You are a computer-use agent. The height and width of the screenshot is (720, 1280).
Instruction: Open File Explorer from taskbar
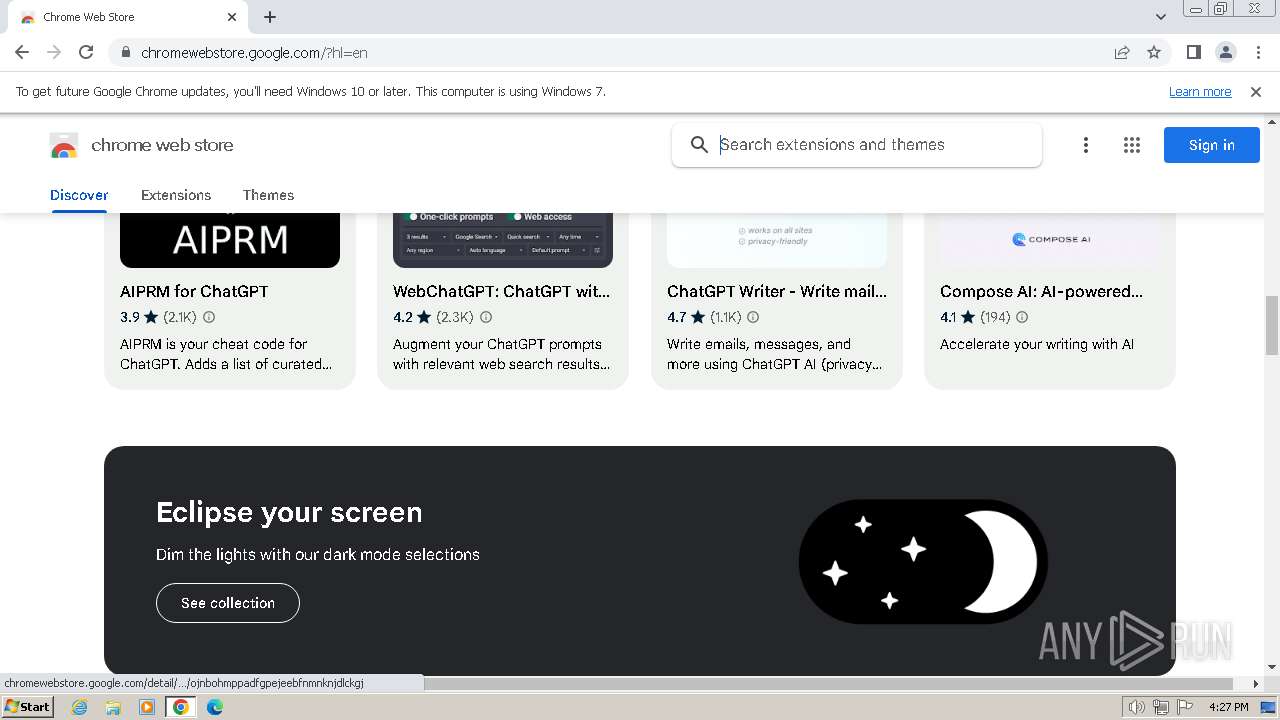pos(113,707)
